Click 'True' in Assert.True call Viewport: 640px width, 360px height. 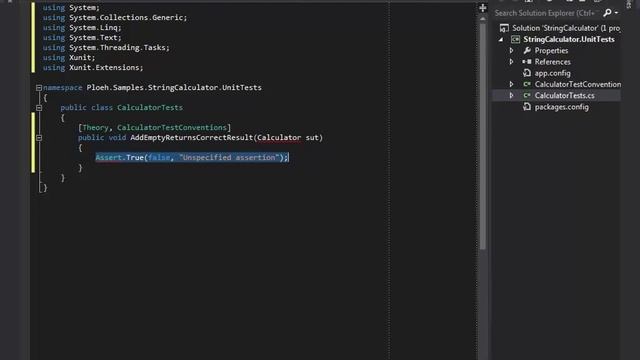pyautogui.click(x=135, y=158)
